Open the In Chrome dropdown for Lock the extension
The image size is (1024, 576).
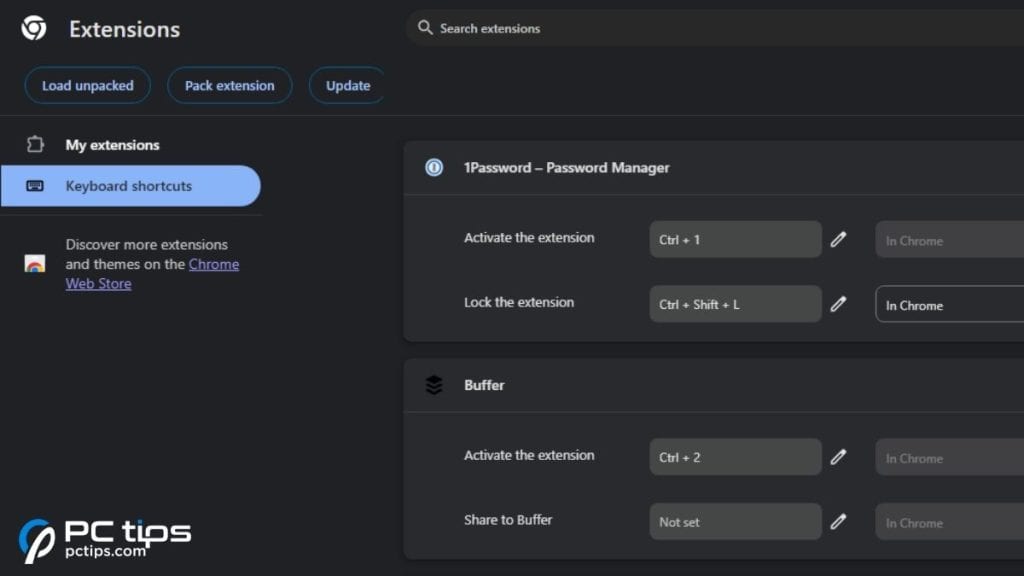pos(948,304)
